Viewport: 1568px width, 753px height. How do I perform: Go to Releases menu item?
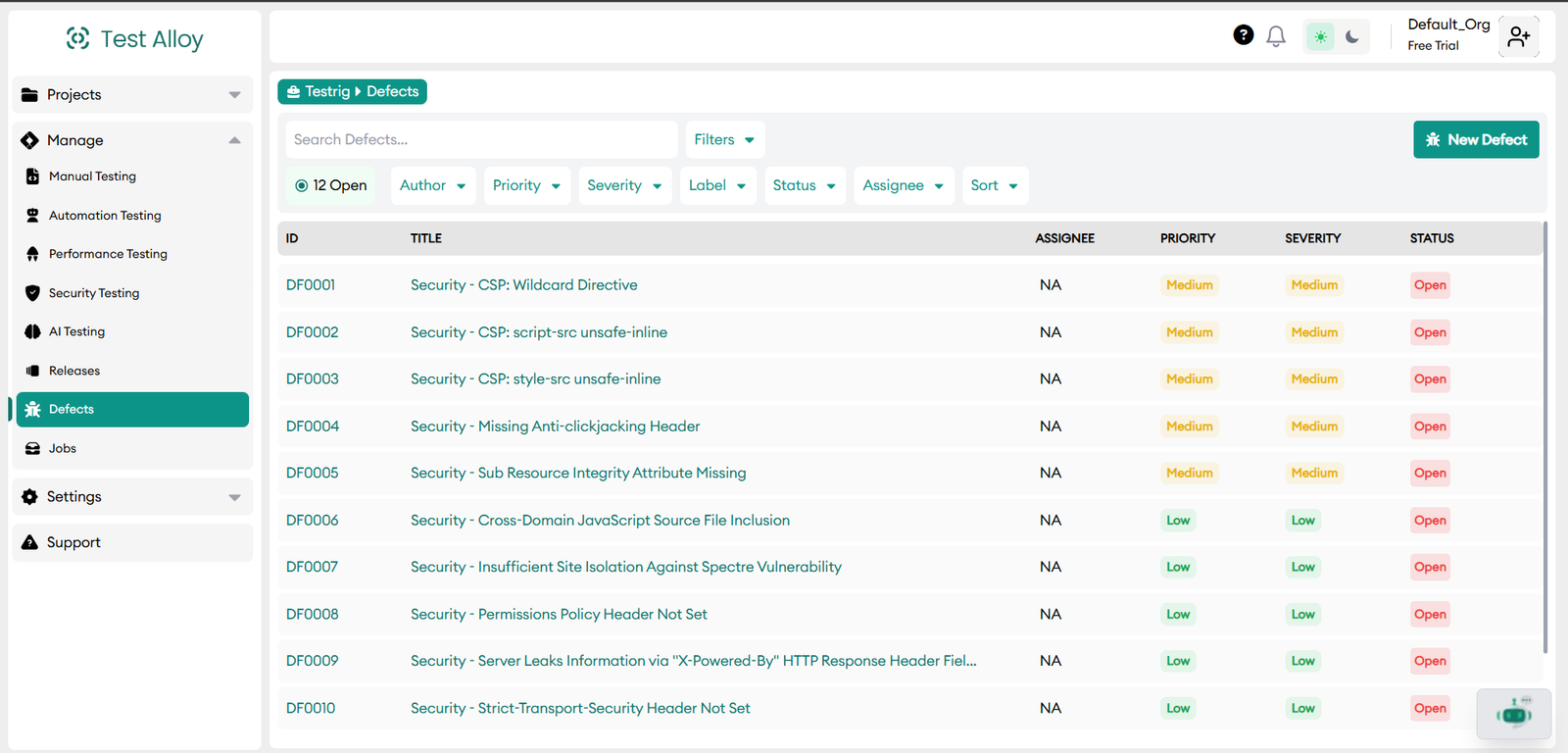coord(132,371)
